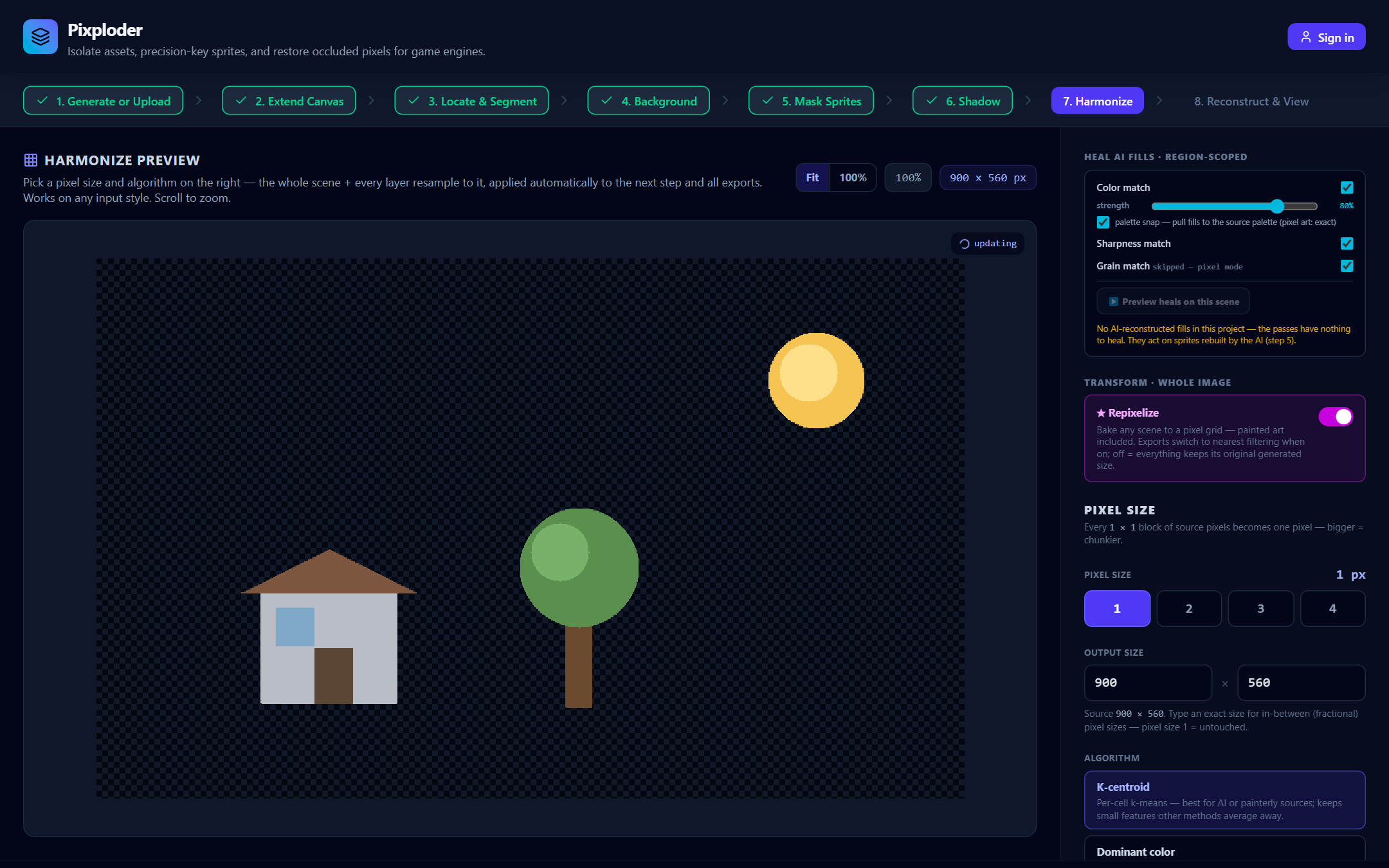
Task: Click the play icon in Preview heals
Action: (x=1114, y=302)
